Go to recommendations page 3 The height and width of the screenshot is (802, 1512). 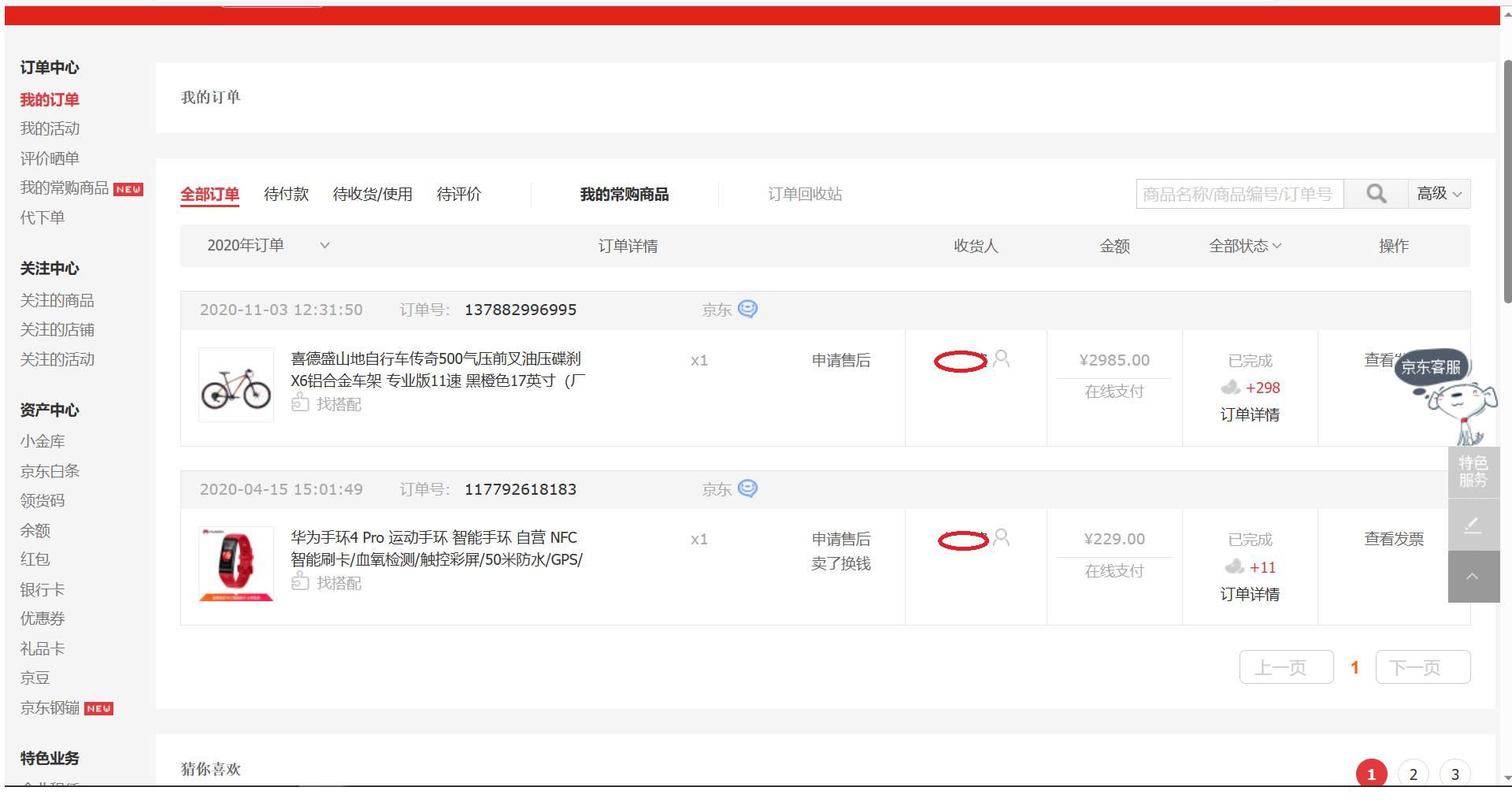[x=1455, y=774]
